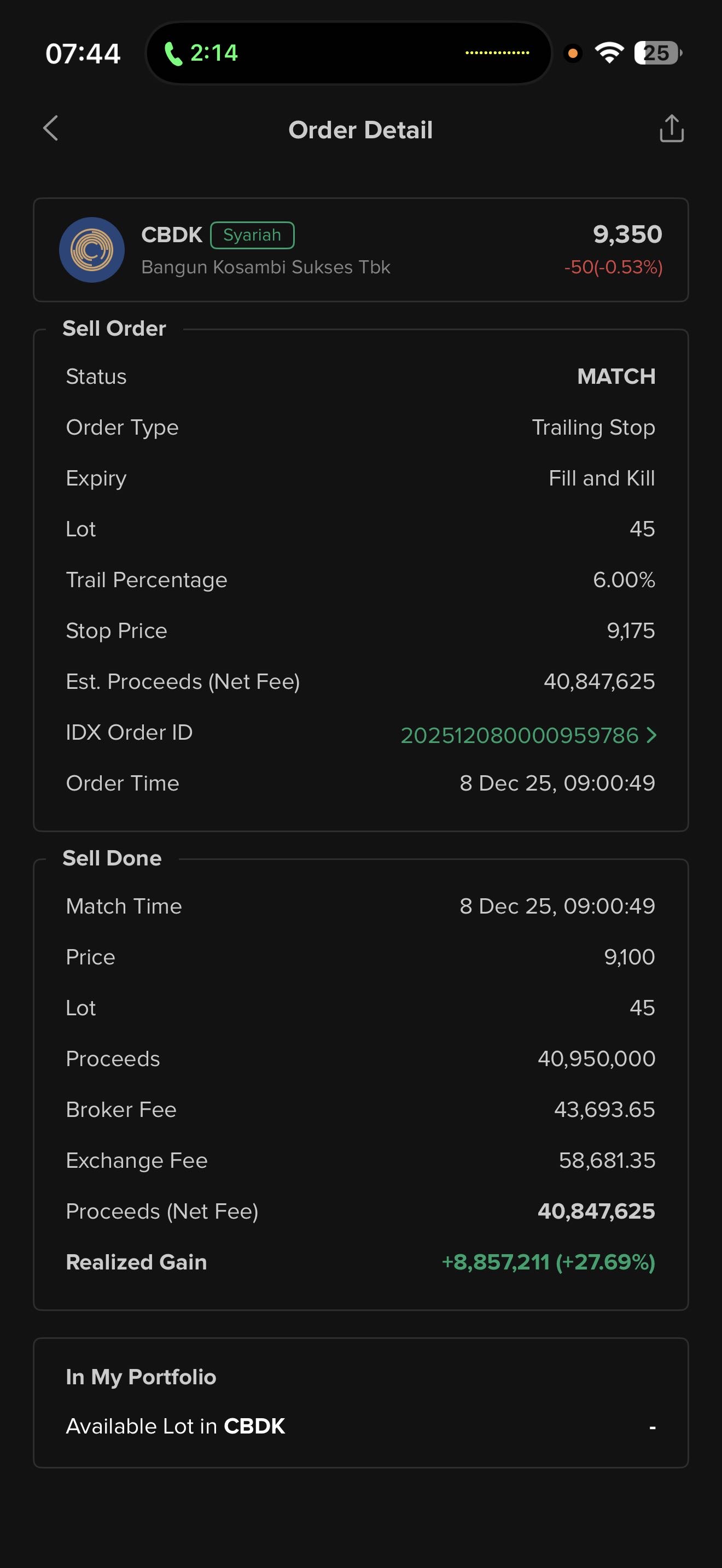This screenshot has height=1568, width=722.
Task: Tap the battery indicator icon
Action: click(x=657, y=53)
